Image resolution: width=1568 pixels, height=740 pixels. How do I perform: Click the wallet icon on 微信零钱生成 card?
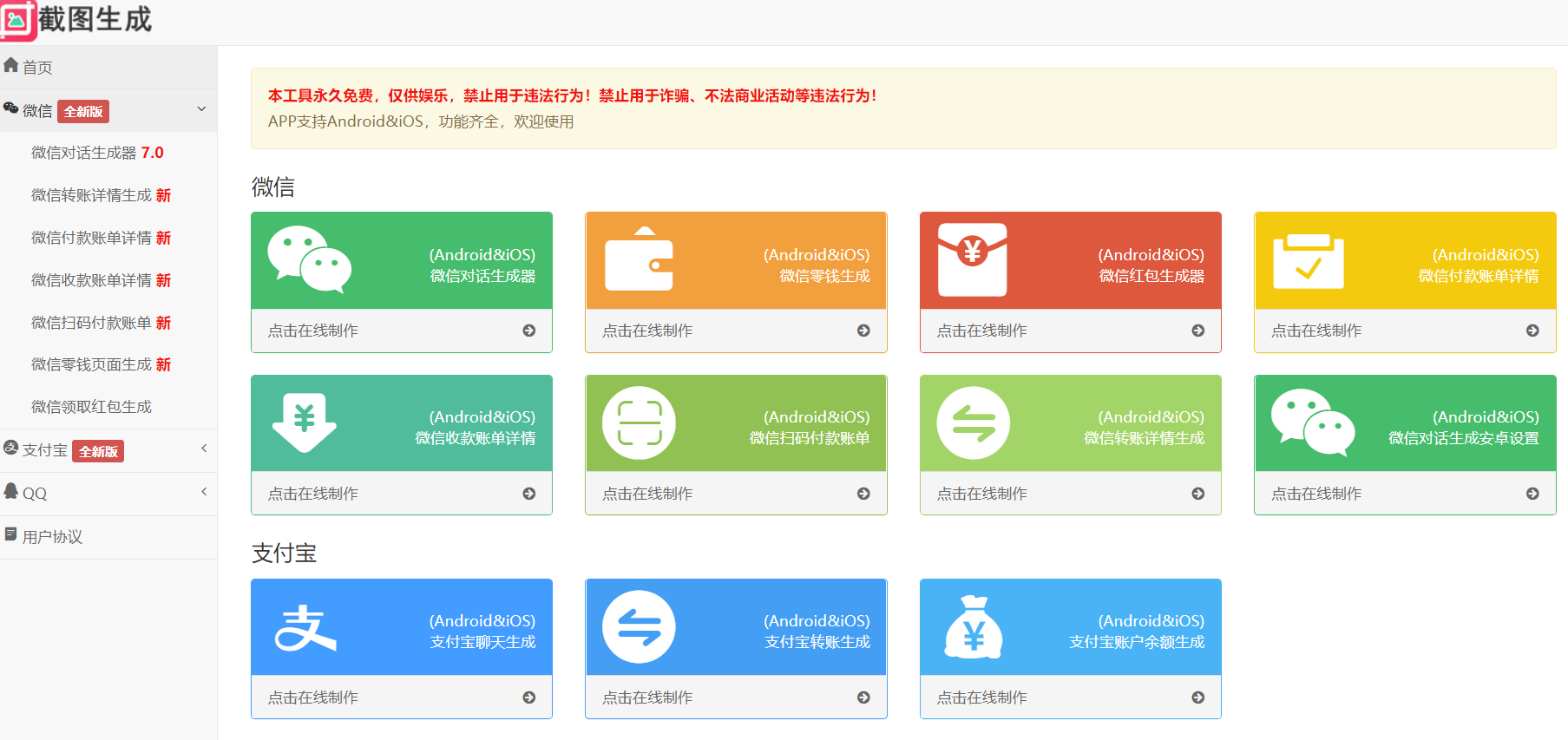coord(639,259)
